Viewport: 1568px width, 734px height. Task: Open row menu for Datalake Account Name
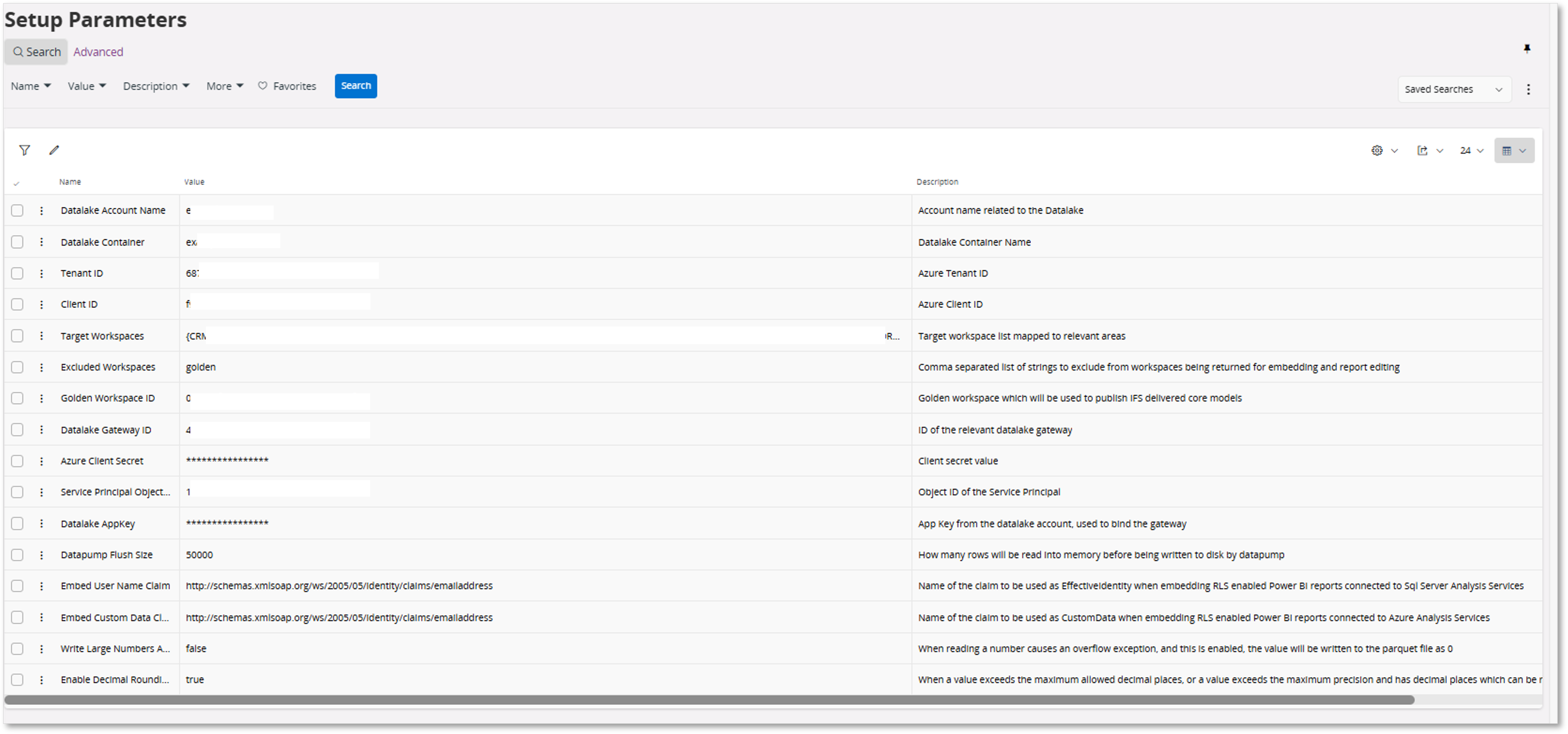(41, 210)
